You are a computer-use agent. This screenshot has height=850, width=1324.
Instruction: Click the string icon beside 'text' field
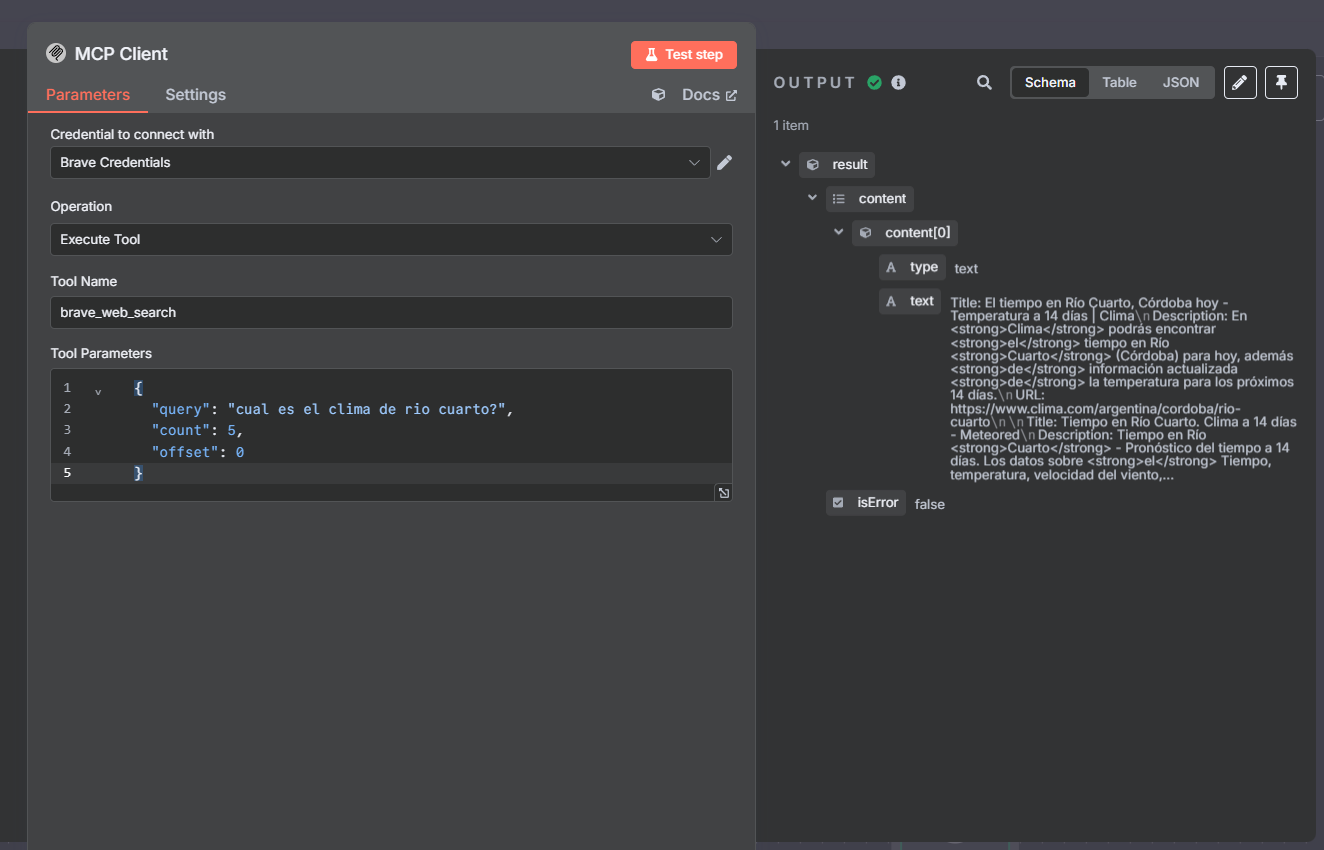coord(892,301)
